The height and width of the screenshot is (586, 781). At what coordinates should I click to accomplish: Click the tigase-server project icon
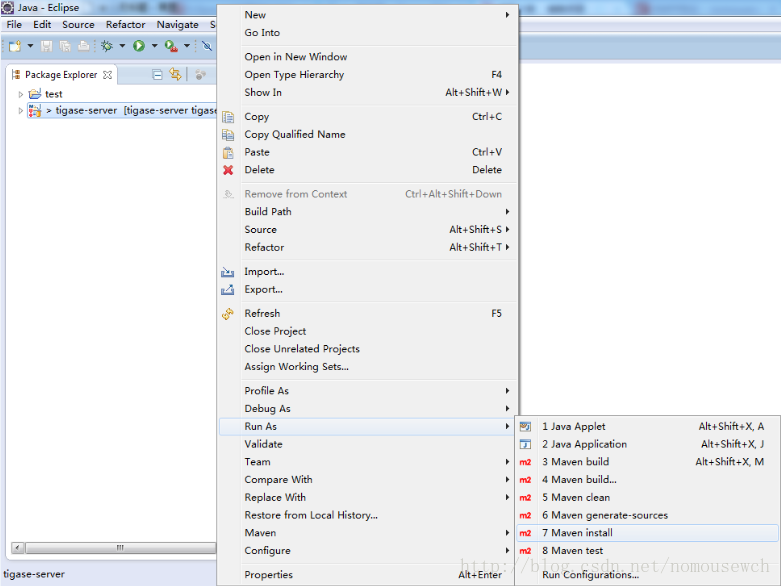[x=35, y=111]
